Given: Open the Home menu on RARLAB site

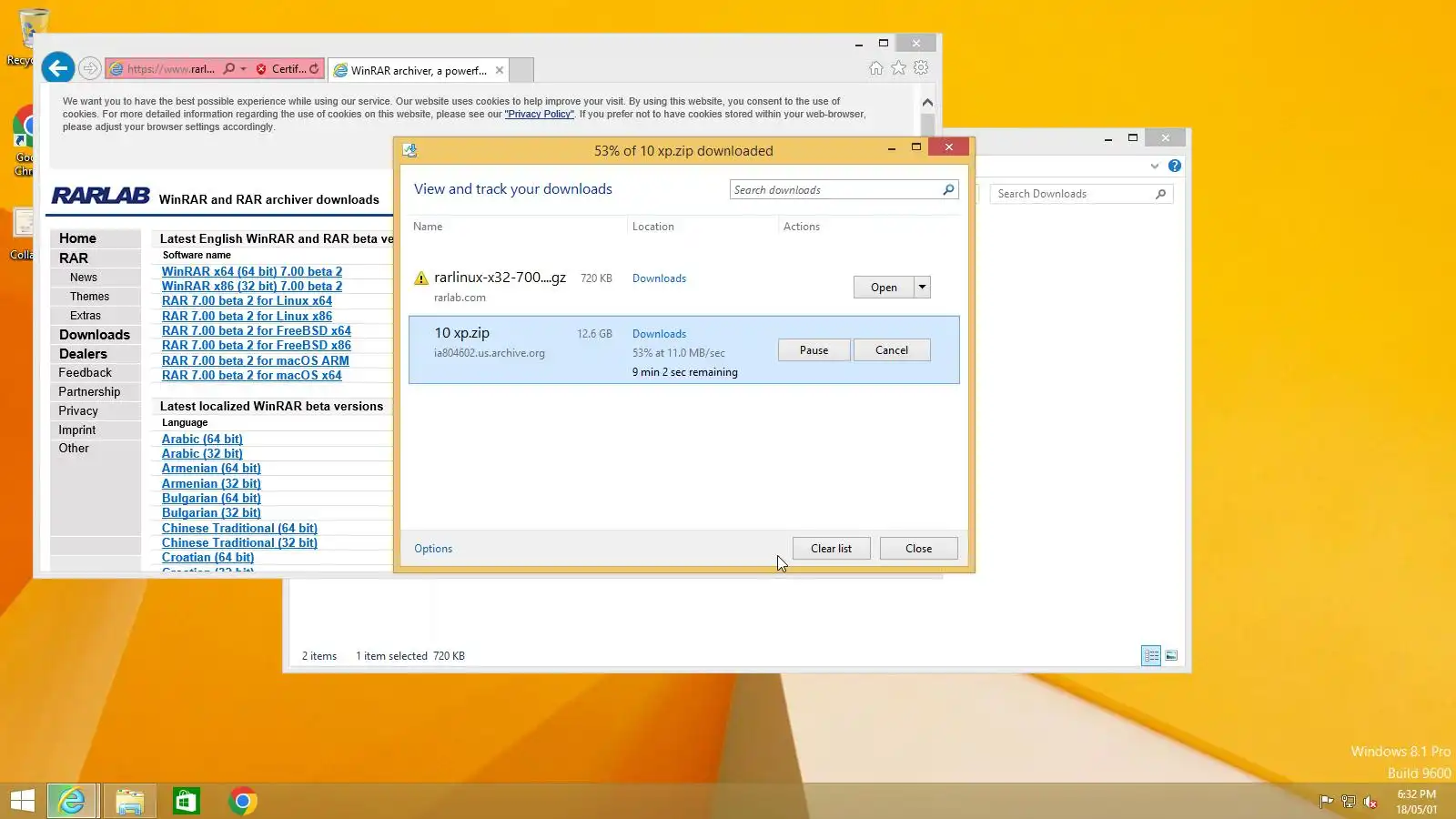Looking at the screenshot, I should [77, 238].
